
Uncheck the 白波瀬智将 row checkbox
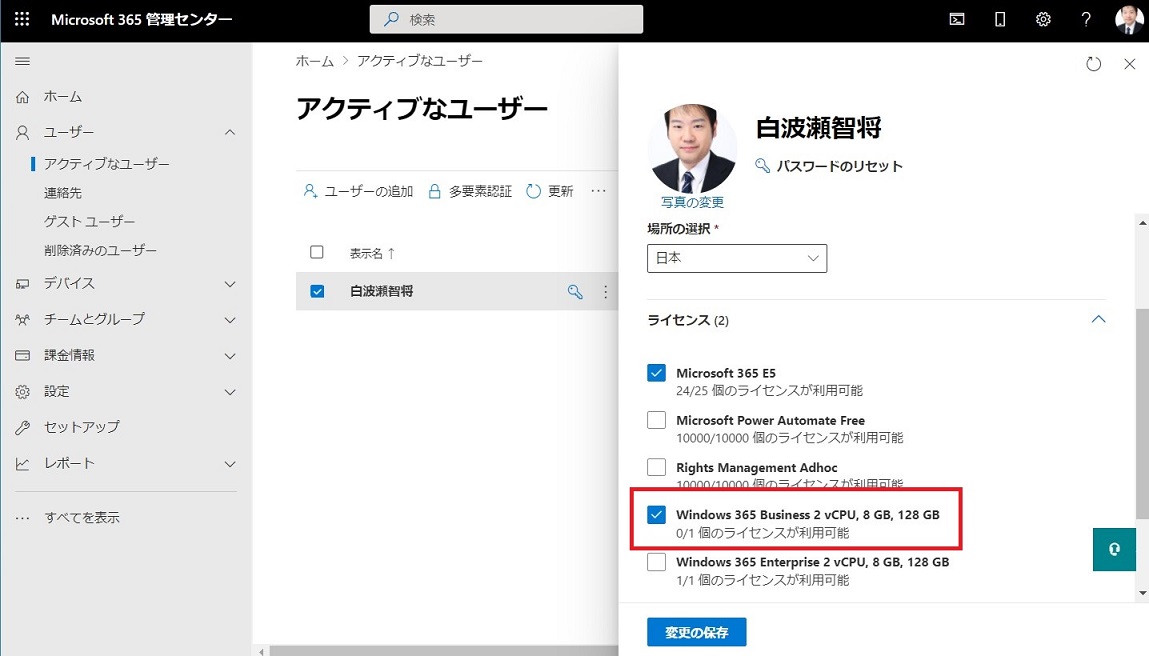click(x=317, y=291)
